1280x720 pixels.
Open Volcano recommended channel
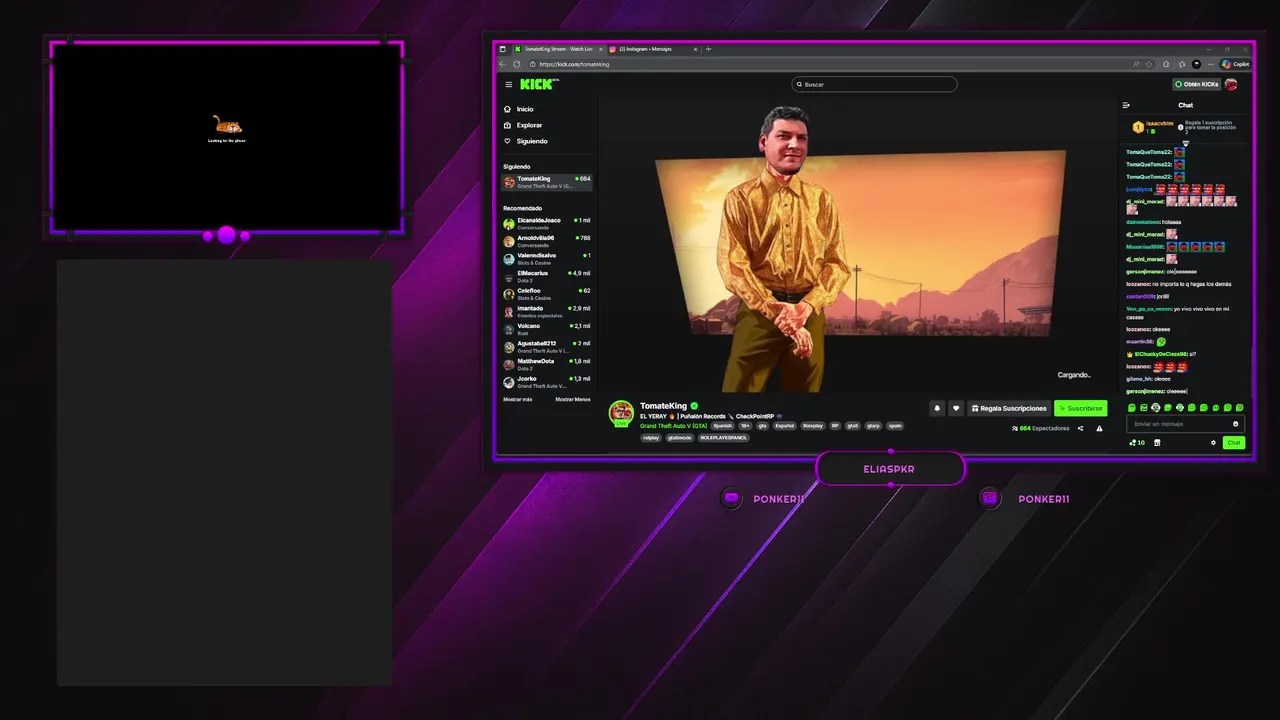547,328
